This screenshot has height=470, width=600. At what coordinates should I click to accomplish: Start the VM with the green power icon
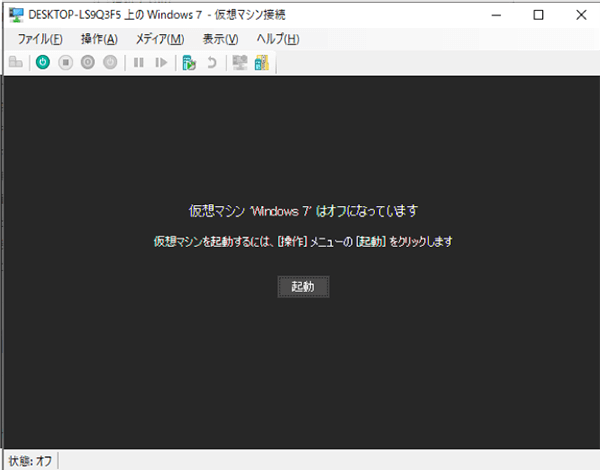coord(43,62)
